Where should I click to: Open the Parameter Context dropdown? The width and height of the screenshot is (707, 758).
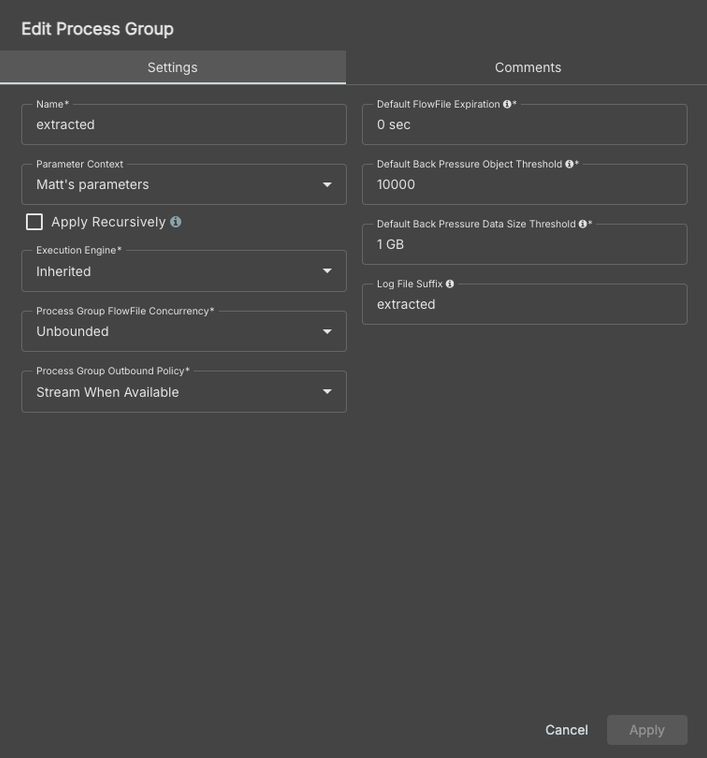coord(184,185)
